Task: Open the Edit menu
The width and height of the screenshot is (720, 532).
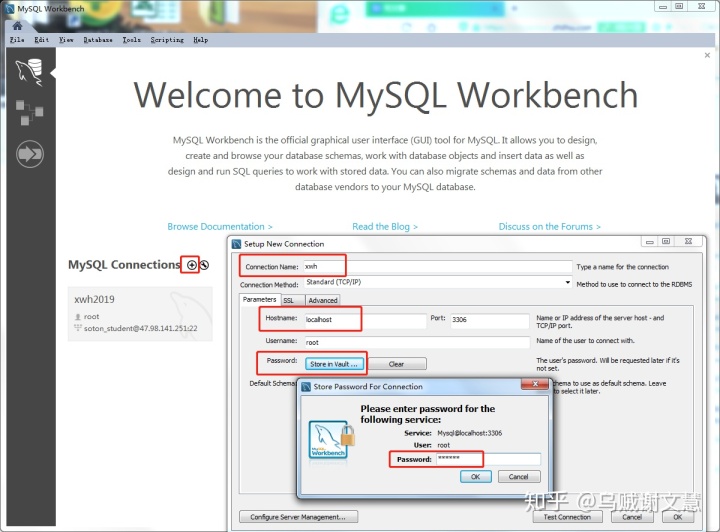Action: pyautogui.click(x=41, y=40)
